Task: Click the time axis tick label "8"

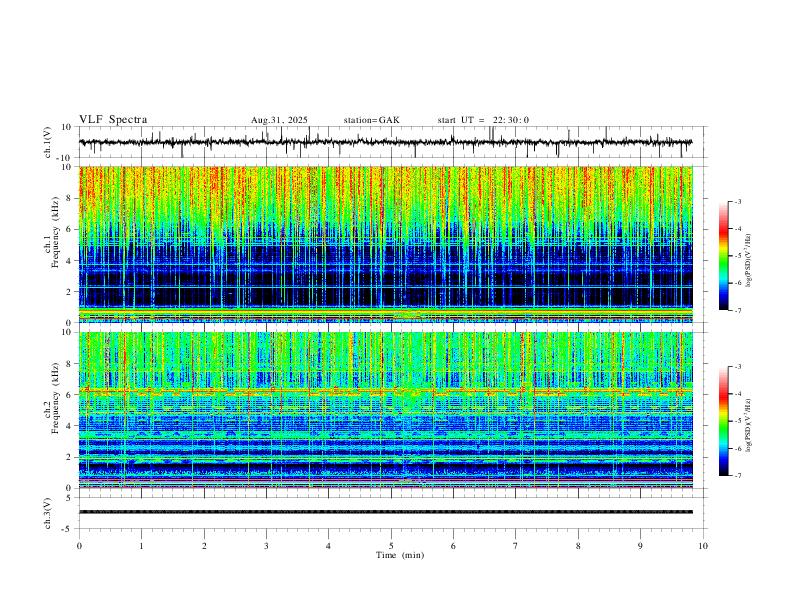Action: tap(578, 546)
